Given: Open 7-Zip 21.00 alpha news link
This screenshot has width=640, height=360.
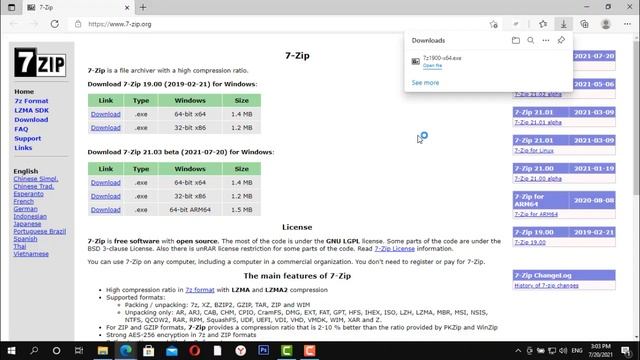Looking at the screenshot, I should pyautogui.click(x=538, y=179).
